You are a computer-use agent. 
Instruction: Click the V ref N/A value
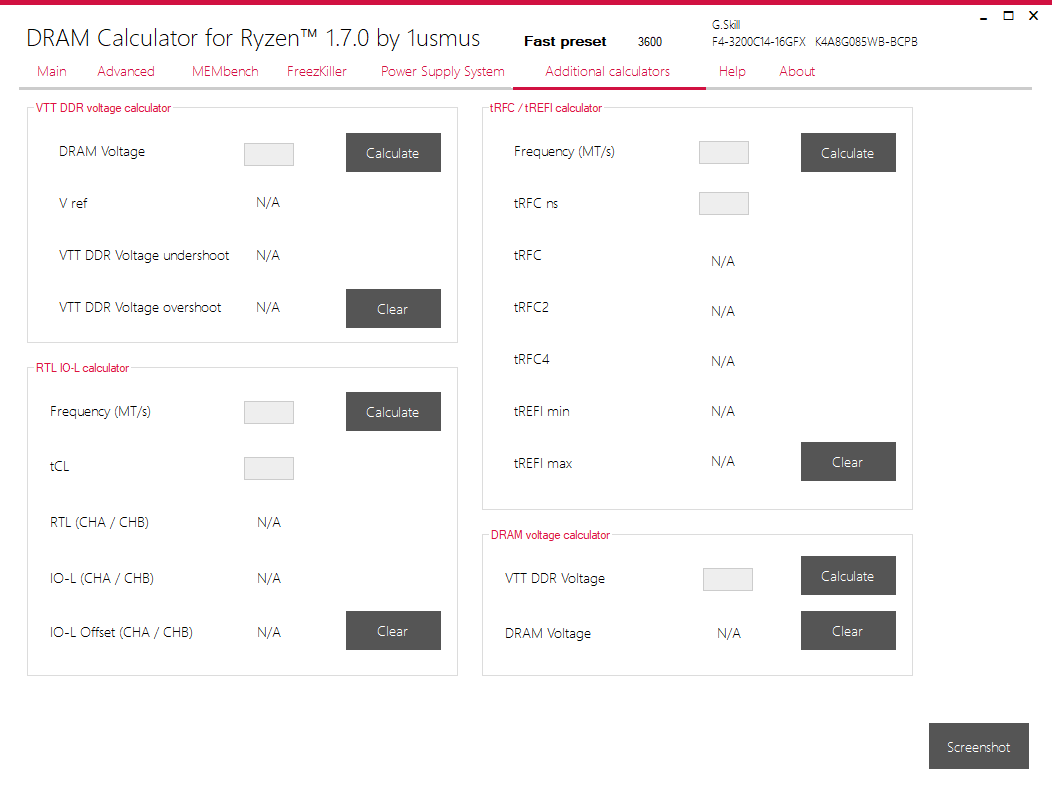click(x=268, y=203)
